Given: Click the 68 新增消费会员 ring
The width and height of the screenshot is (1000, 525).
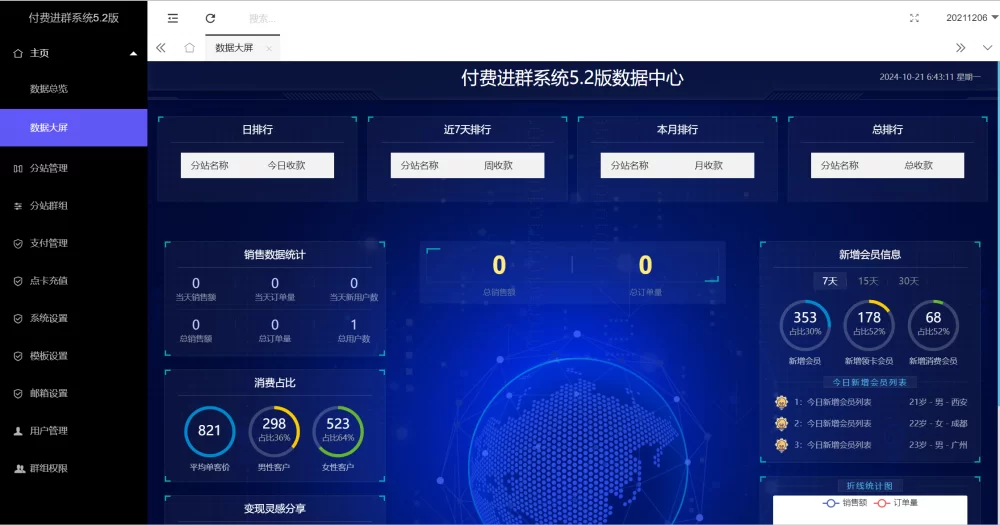Looking at the screenshot, I should coord(933,325).
